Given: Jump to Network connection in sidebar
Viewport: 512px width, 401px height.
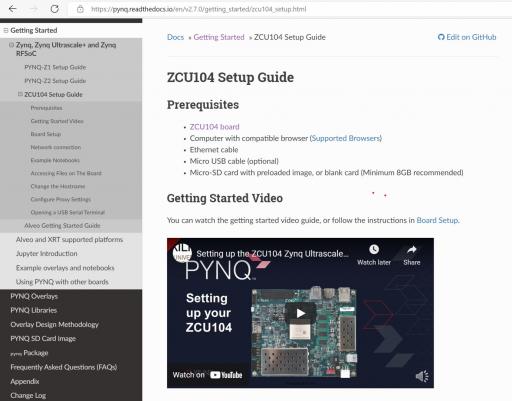Looking at the screenshot, I should (56, 147).
